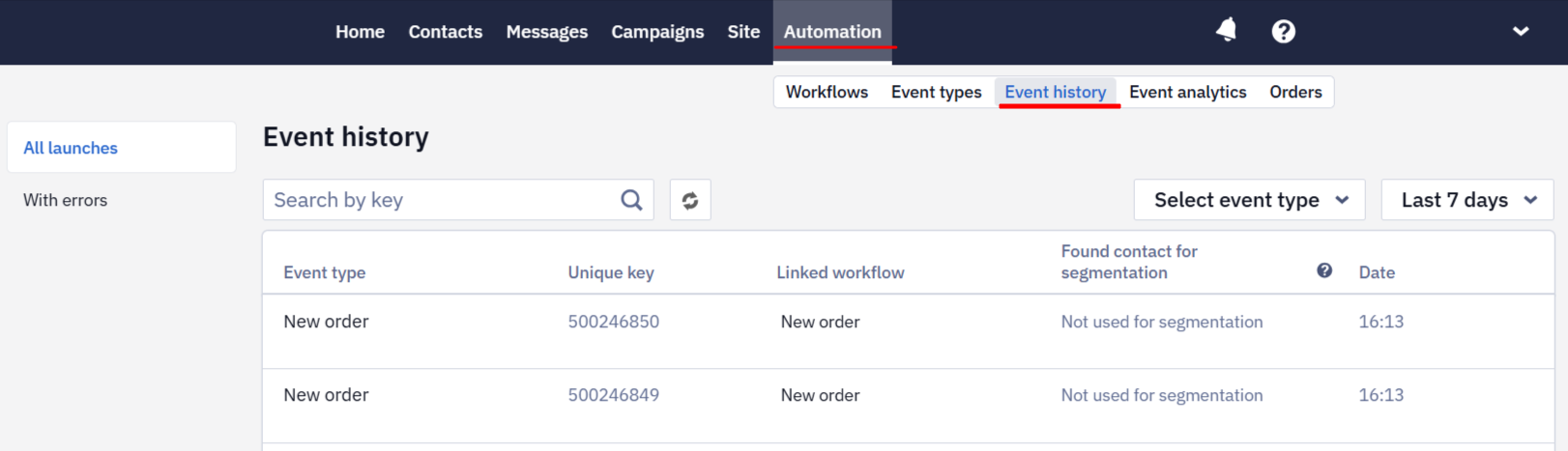Go to the Home menu

360,32
